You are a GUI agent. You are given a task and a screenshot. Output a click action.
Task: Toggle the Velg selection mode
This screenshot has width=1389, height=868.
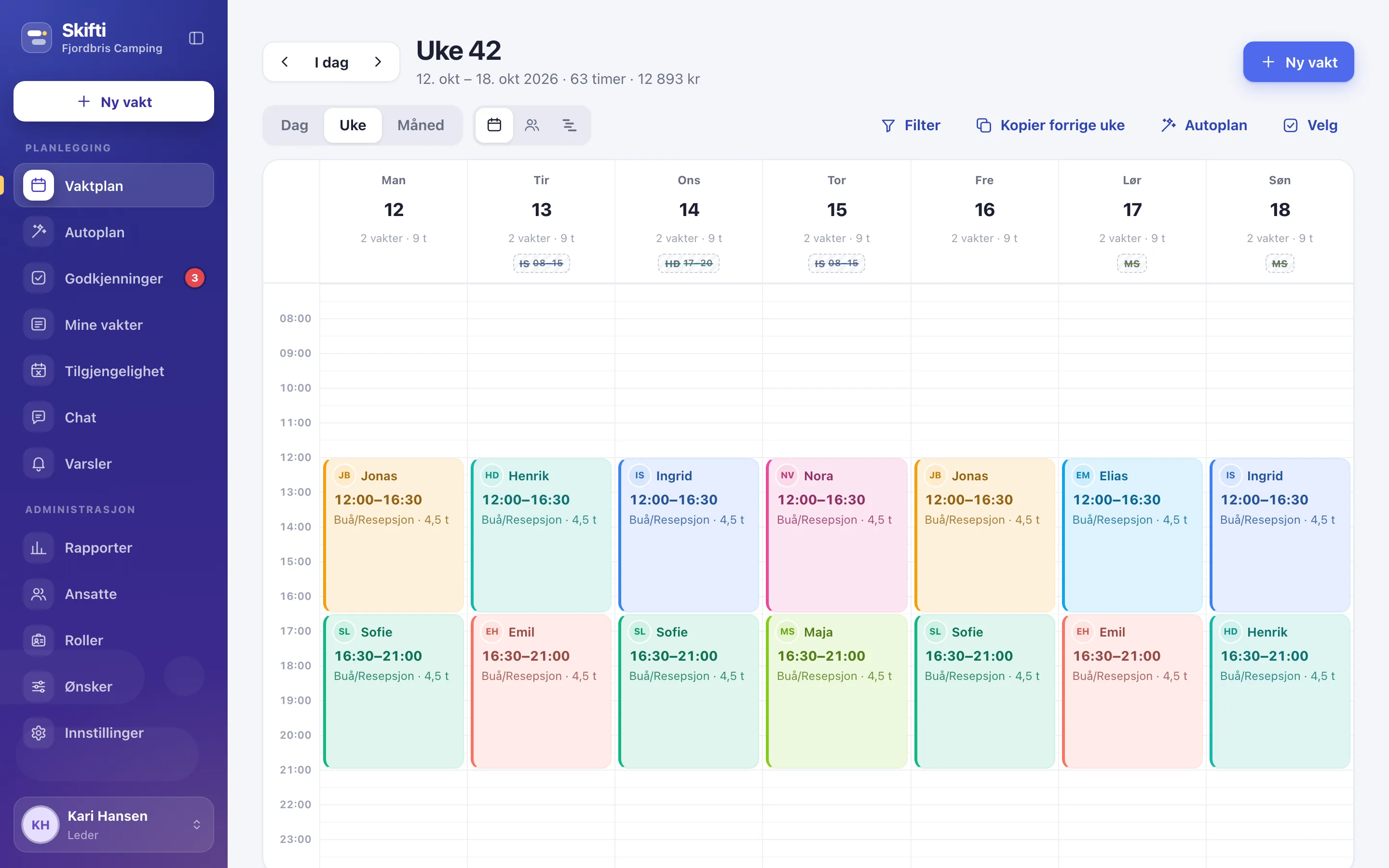tap(1310, 125)
